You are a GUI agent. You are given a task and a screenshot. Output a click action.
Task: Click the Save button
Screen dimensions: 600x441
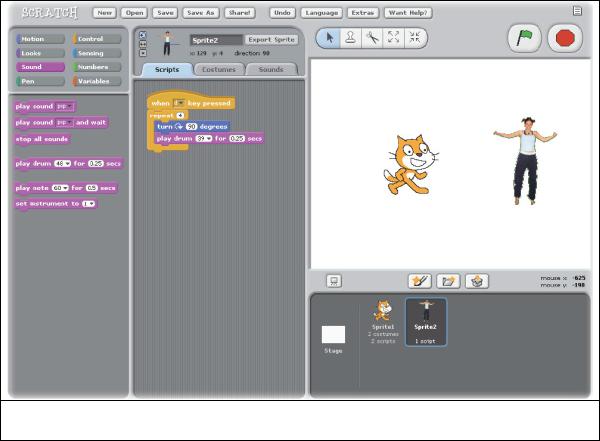point(165,13)
